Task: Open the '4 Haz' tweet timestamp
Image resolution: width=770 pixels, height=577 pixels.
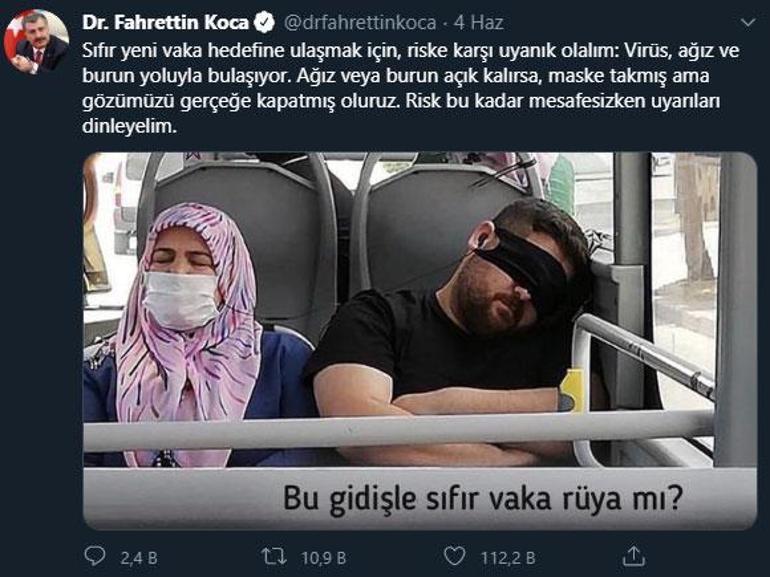Action: point(478,23)
